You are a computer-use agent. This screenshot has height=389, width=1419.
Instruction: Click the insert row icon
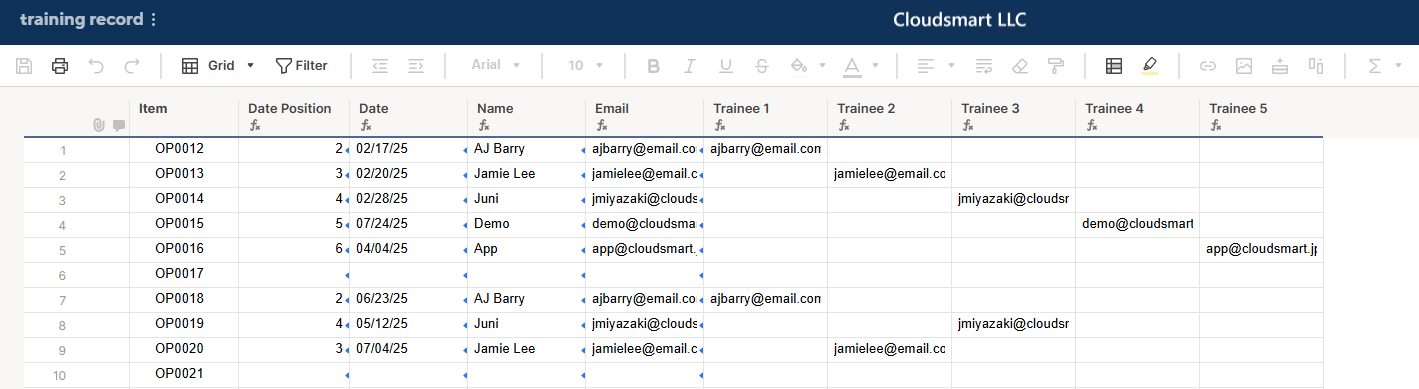coord(1280,66)
